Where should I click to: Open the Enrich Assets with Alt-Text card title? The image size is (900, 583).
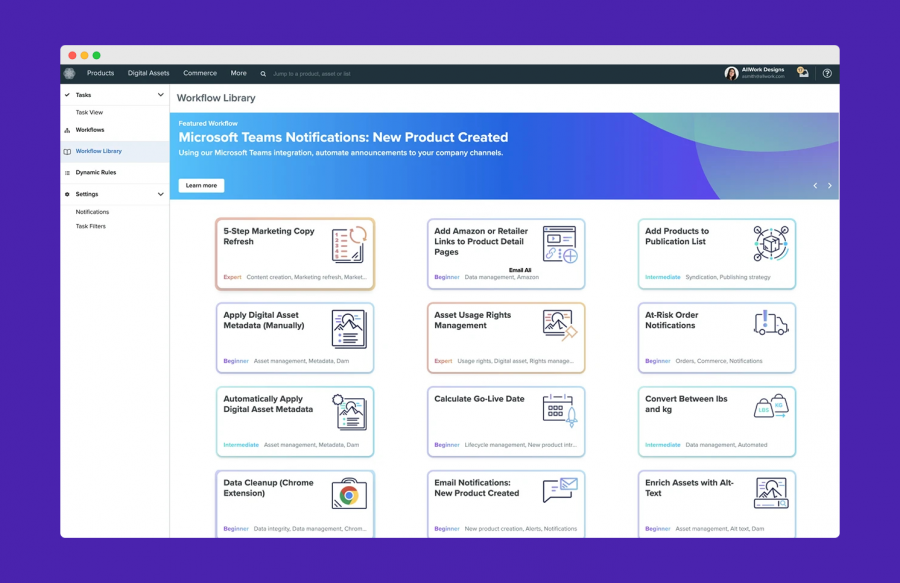click(689, 488)
